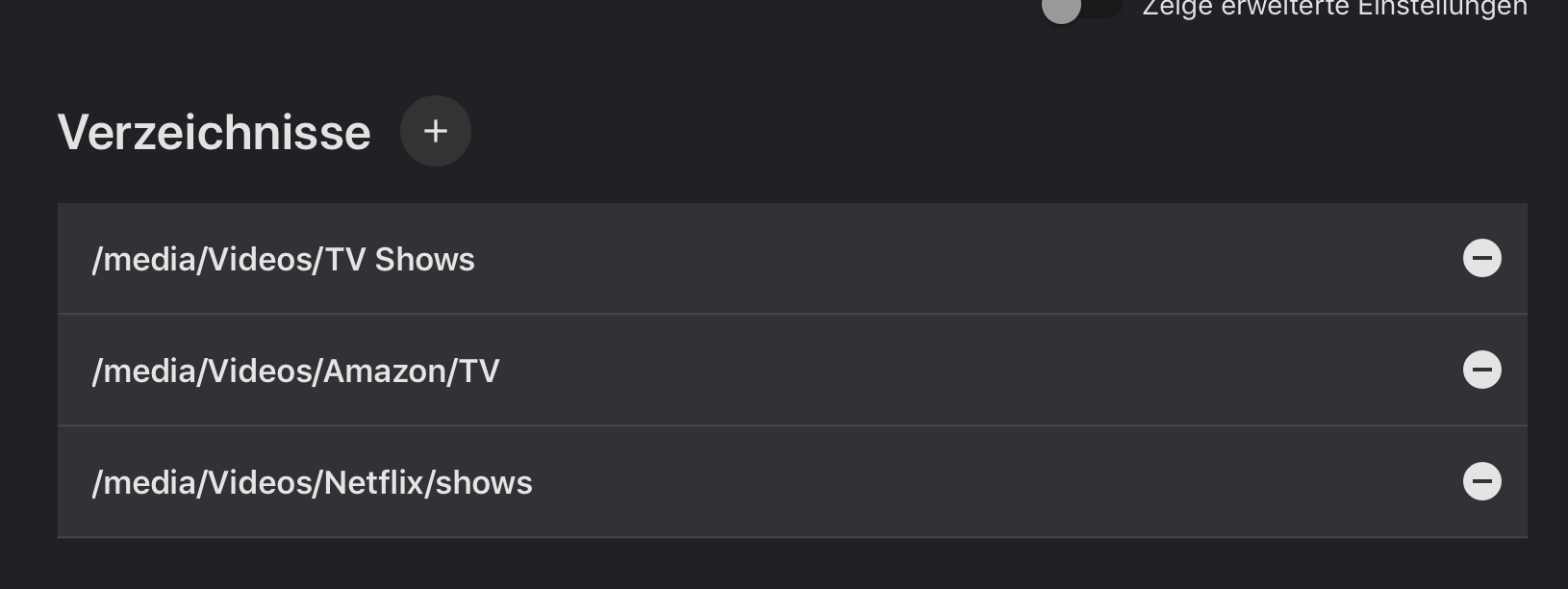
Task: Click the word 'Amazon' in the second path
Action: (385, 371)
